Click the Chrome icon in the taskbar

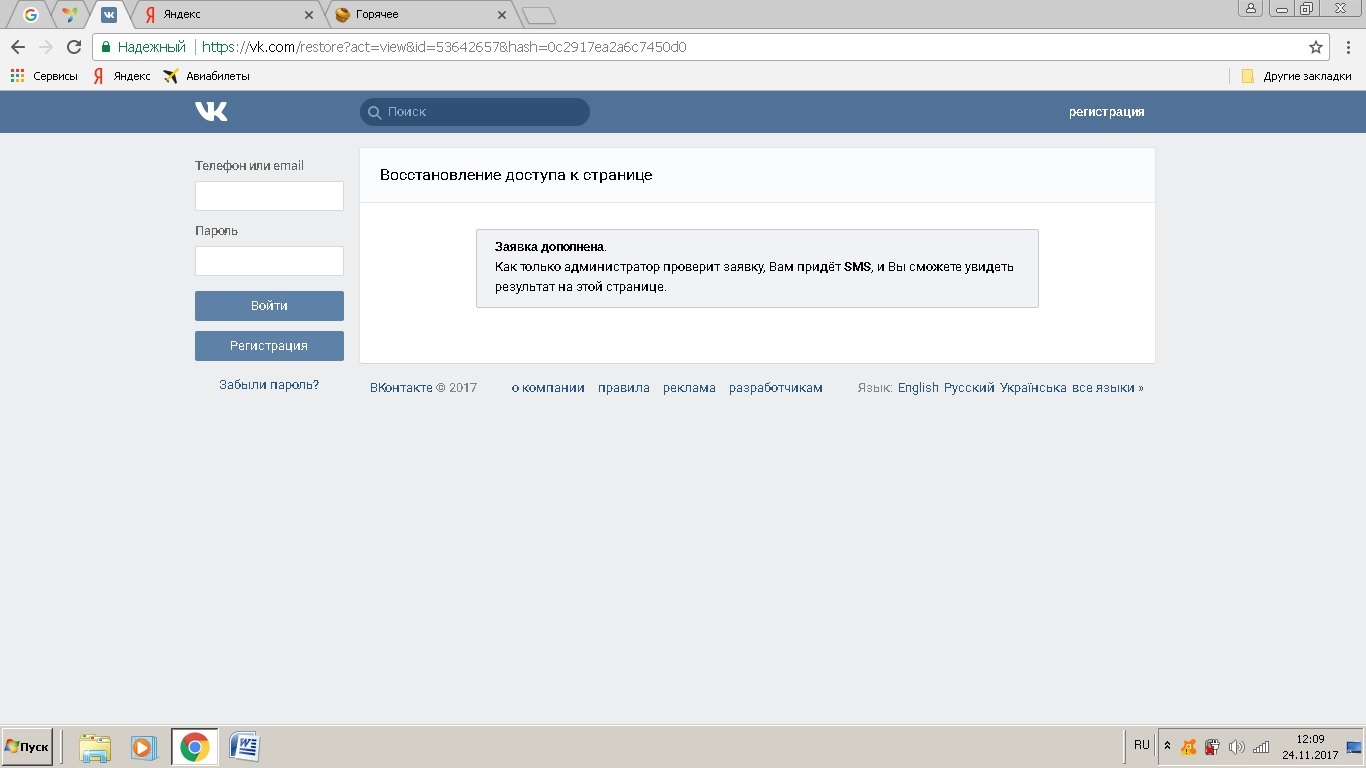click(195, 747)
